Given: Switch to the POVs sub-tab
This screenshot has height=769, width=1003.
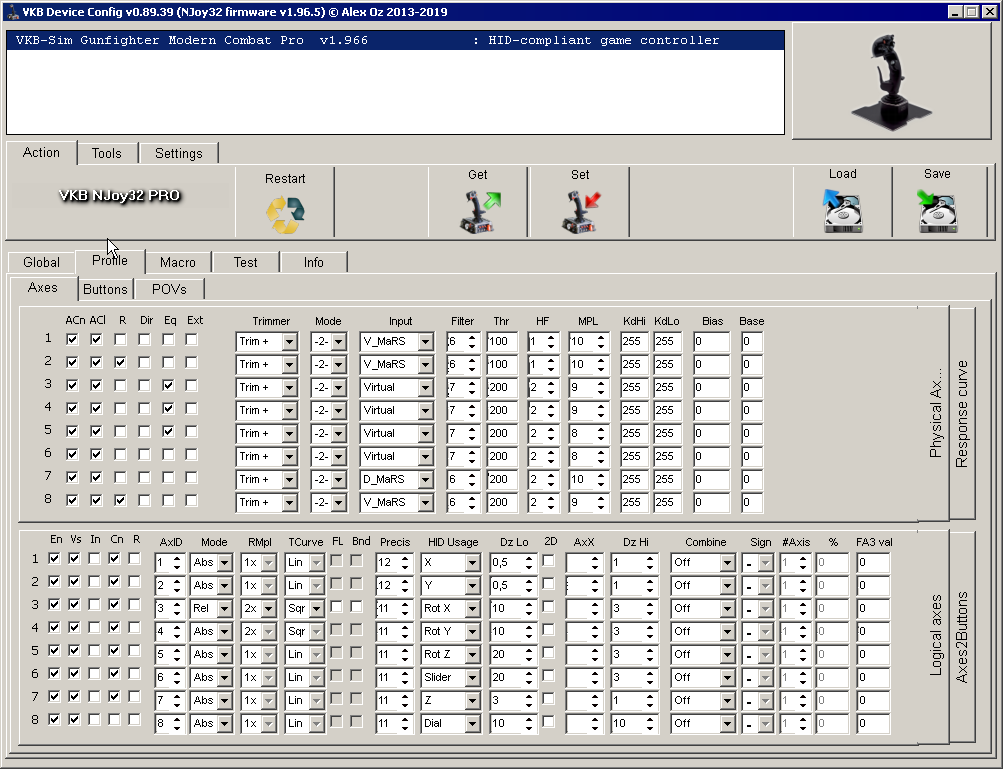Looking at the screenshot, I should [x=170, y=289].
